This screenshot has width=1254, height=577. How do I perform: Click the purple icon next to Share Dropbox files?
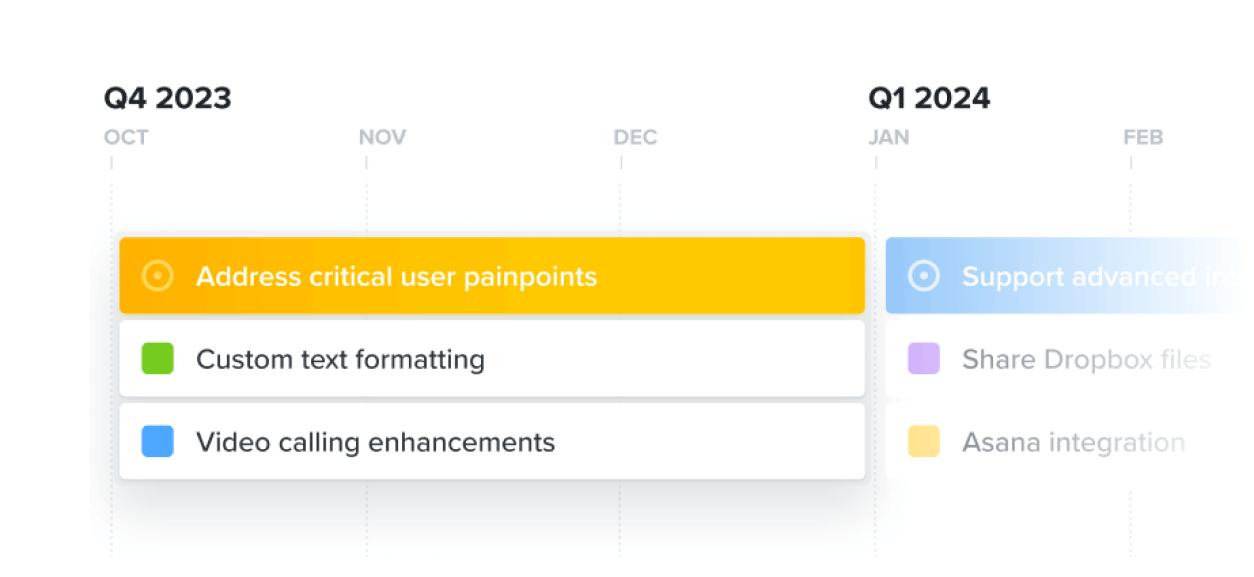pyautogui.click(x=924, y=359)
